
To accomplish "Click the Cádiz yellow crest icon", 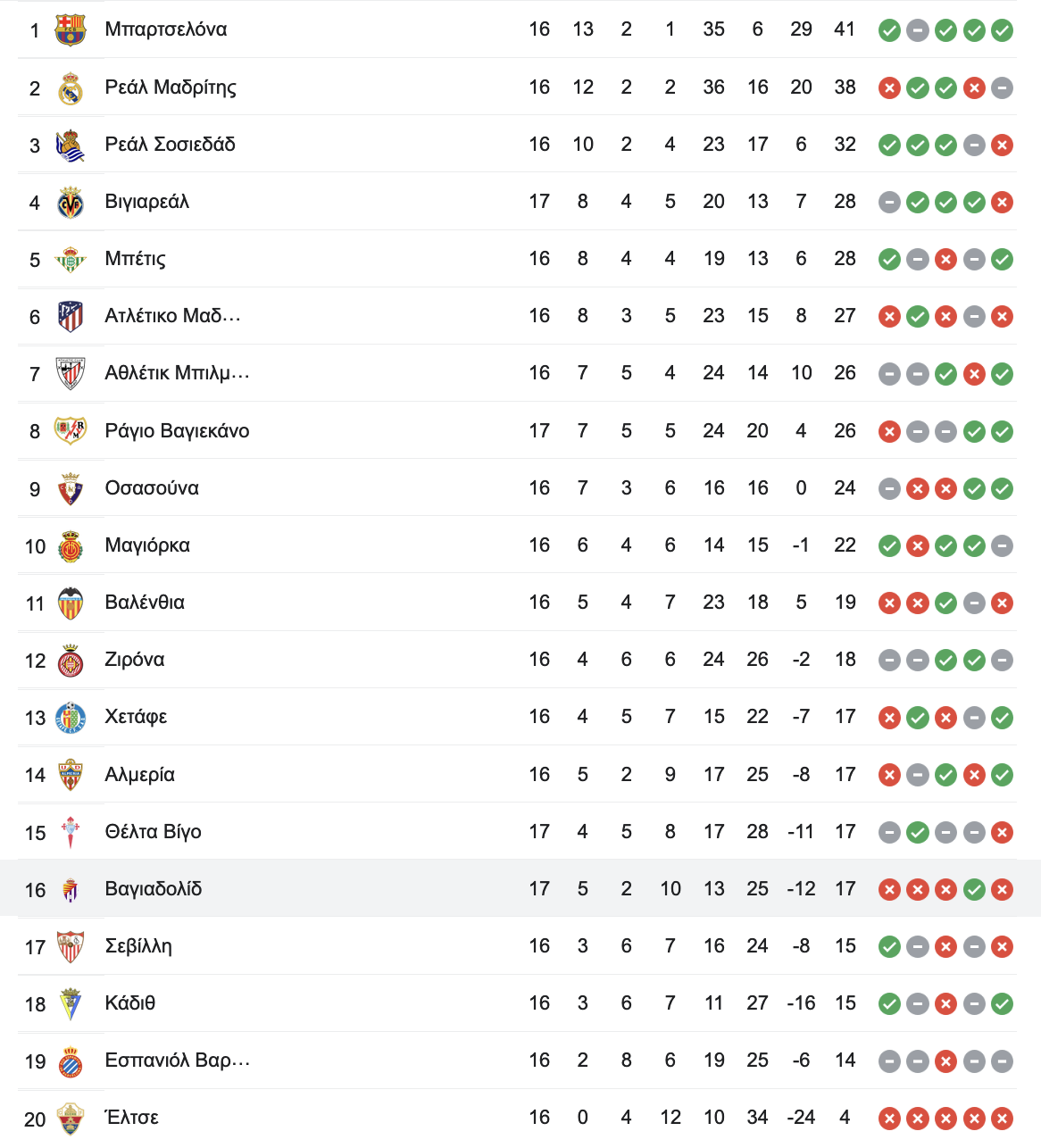I will click(71, 1004).
